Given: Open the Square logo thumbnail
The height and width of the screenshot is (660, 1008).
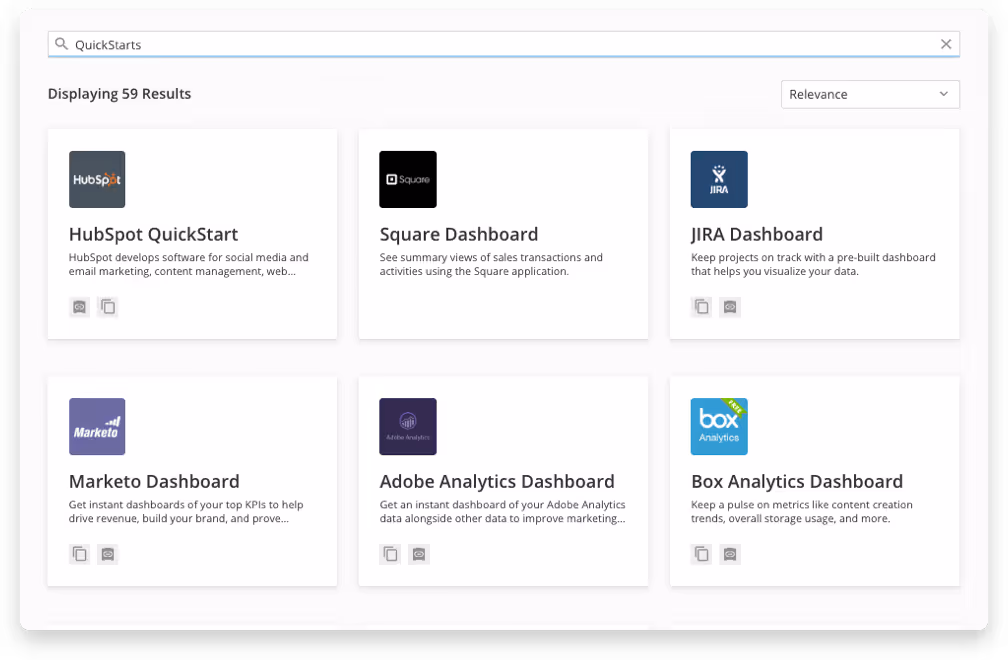Looking at the screenshot, I should (x=408, y=179).
